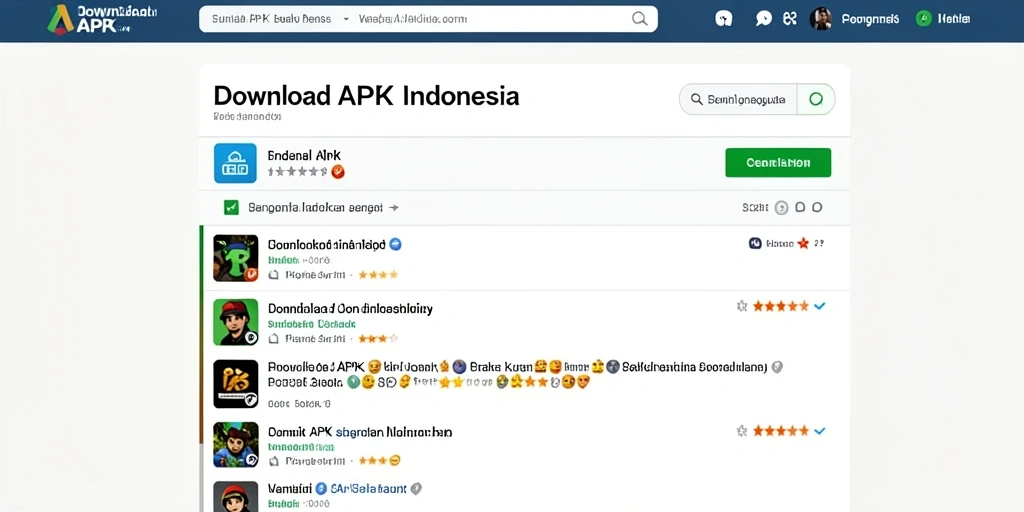Screen dimensions: 1024x512
Task: Open the "Donndalaad Condinloashloiny" app title
Action: pos(350,308)
